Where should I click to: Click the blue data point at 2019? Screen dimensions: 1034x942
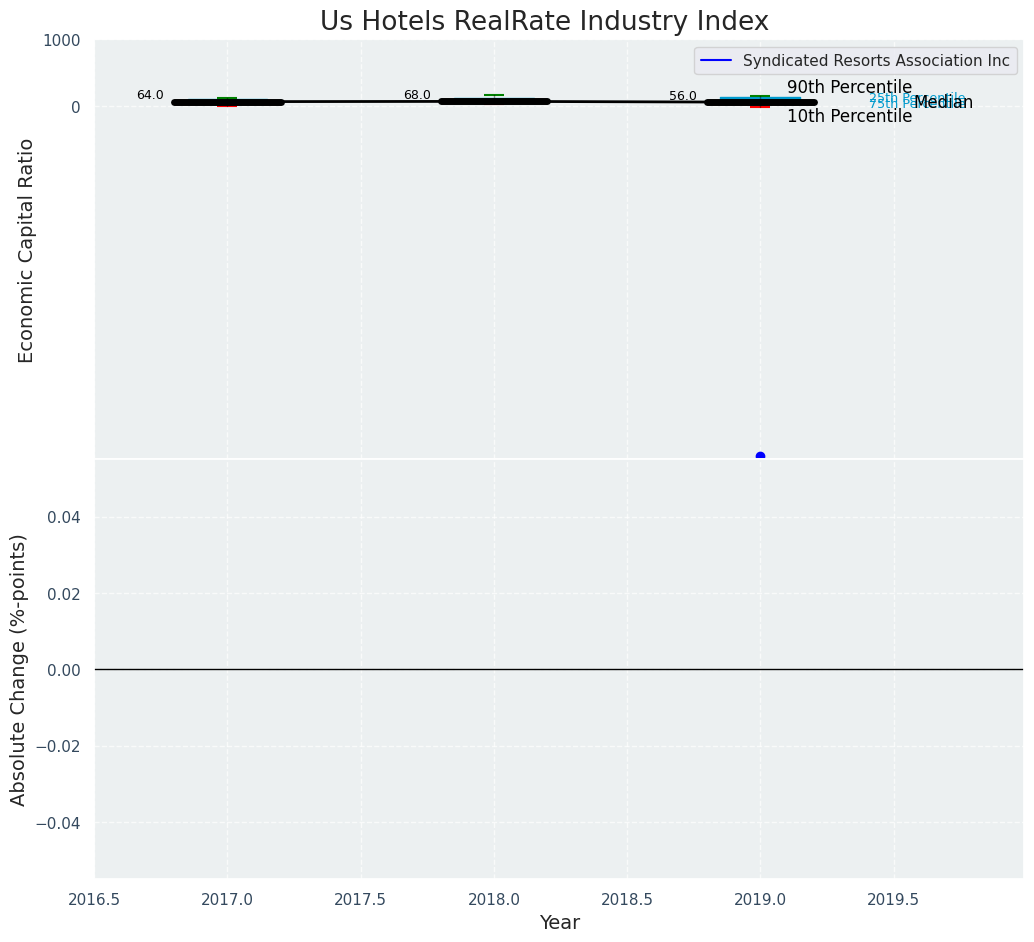760,456
